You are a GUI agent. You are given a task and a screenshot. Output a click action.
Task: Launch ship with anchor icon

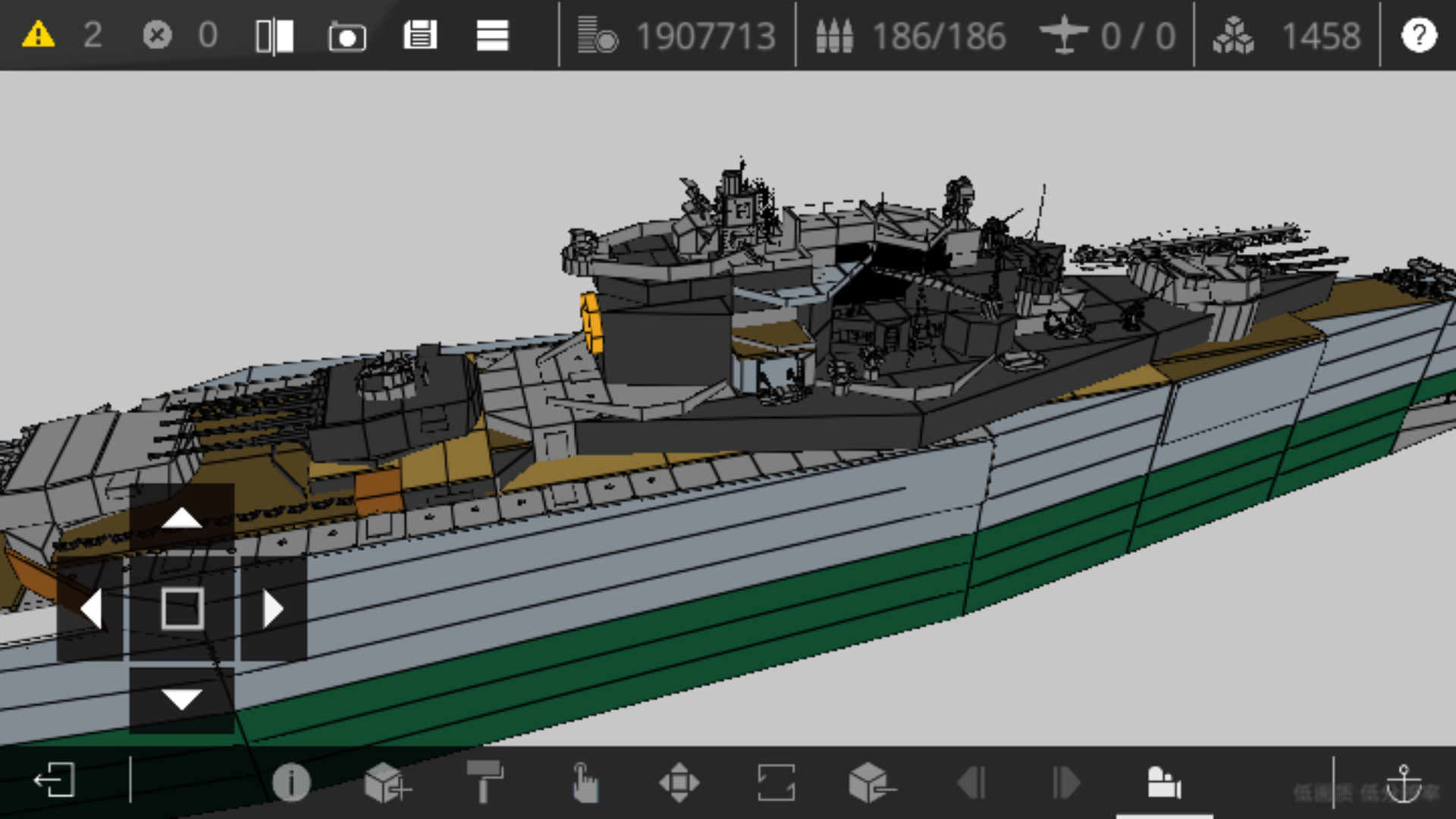point(1403,783)
